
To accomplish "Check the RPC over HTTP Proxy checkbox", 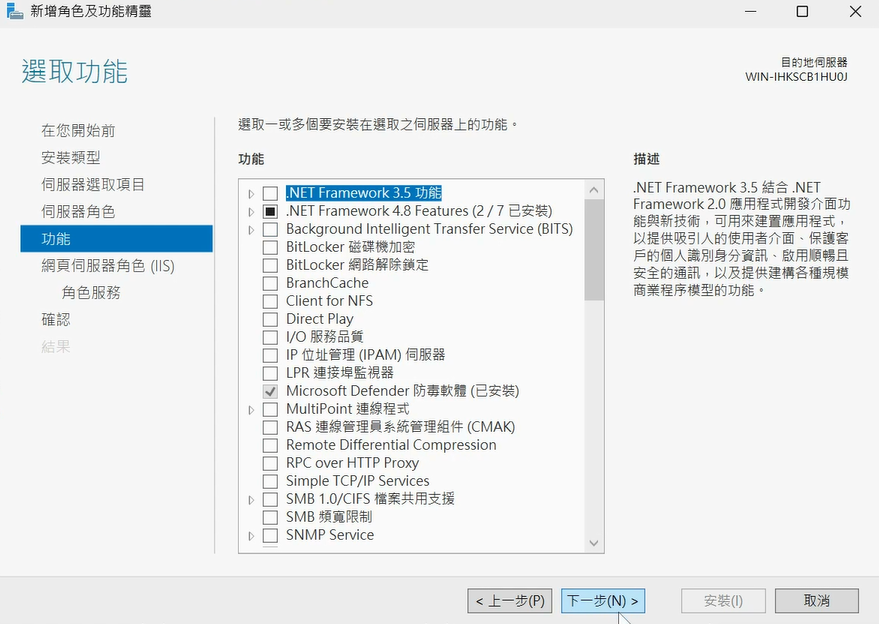I will pos(270,463).
